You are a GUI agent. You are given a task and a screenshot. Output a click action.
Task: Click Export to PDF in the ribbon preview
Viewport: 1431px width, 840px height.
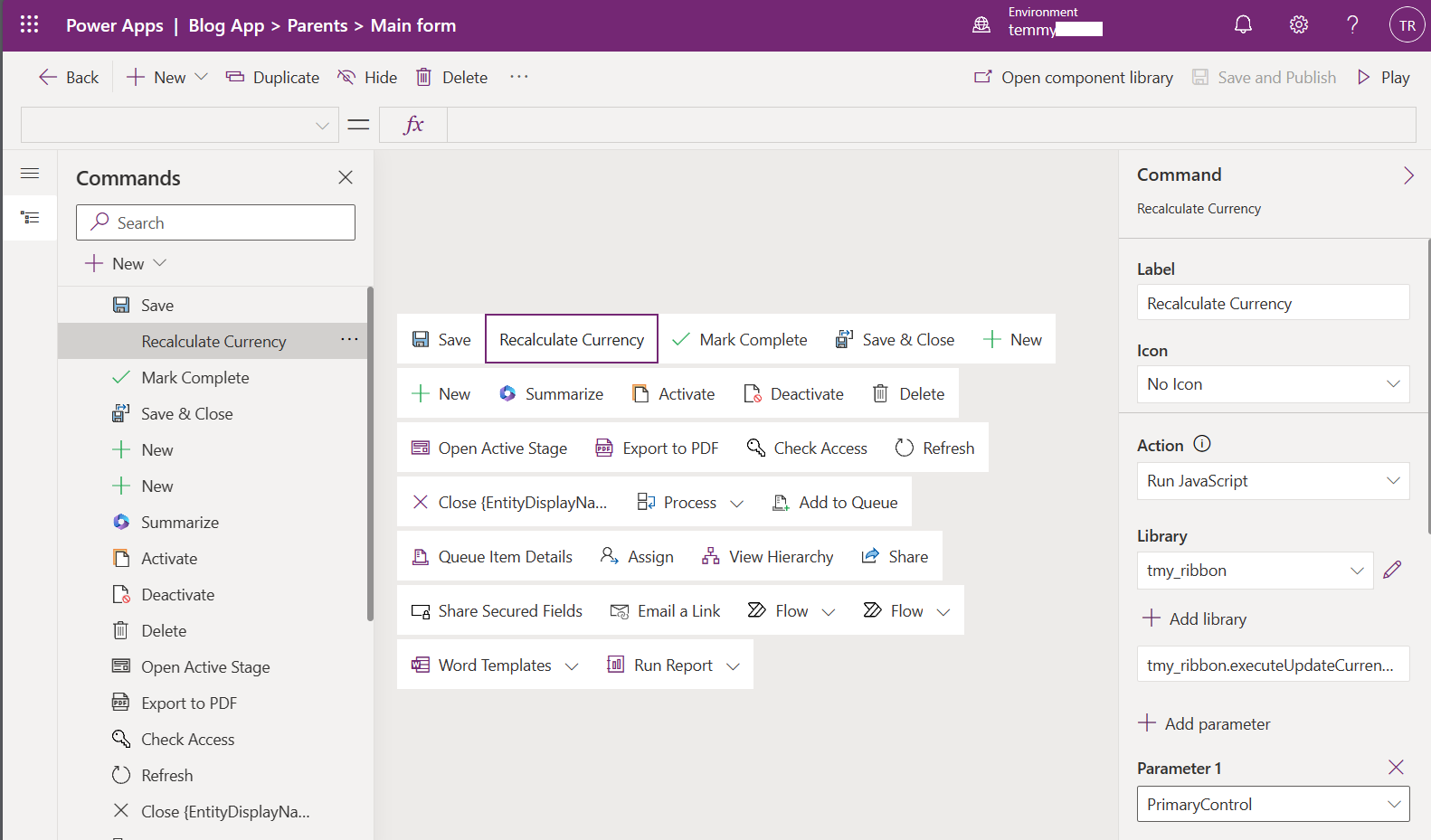657,448
